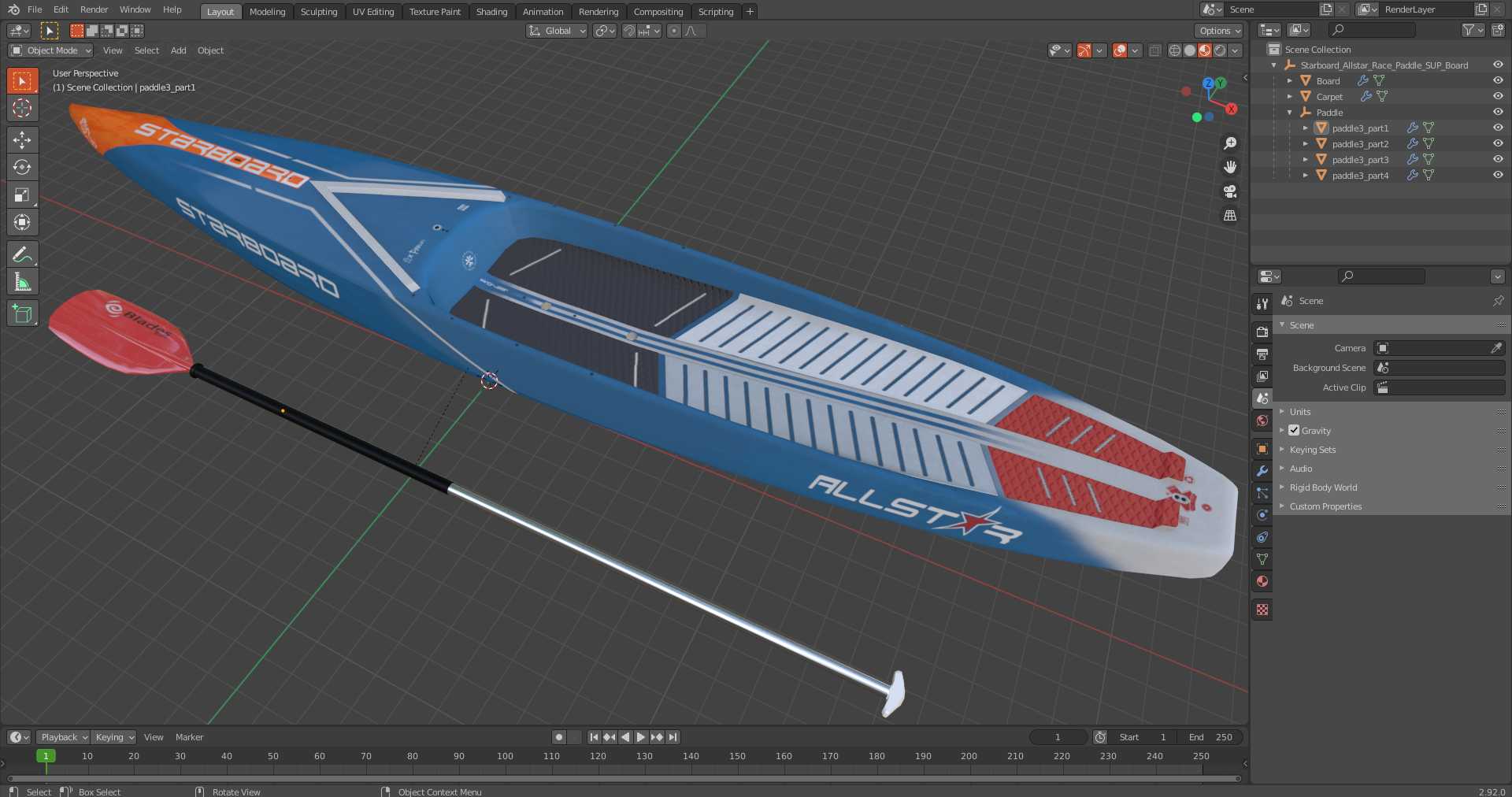Switch orthographic/perspective grid icon
Viewport: 1512px width, 797px height.
[1229, 215]
